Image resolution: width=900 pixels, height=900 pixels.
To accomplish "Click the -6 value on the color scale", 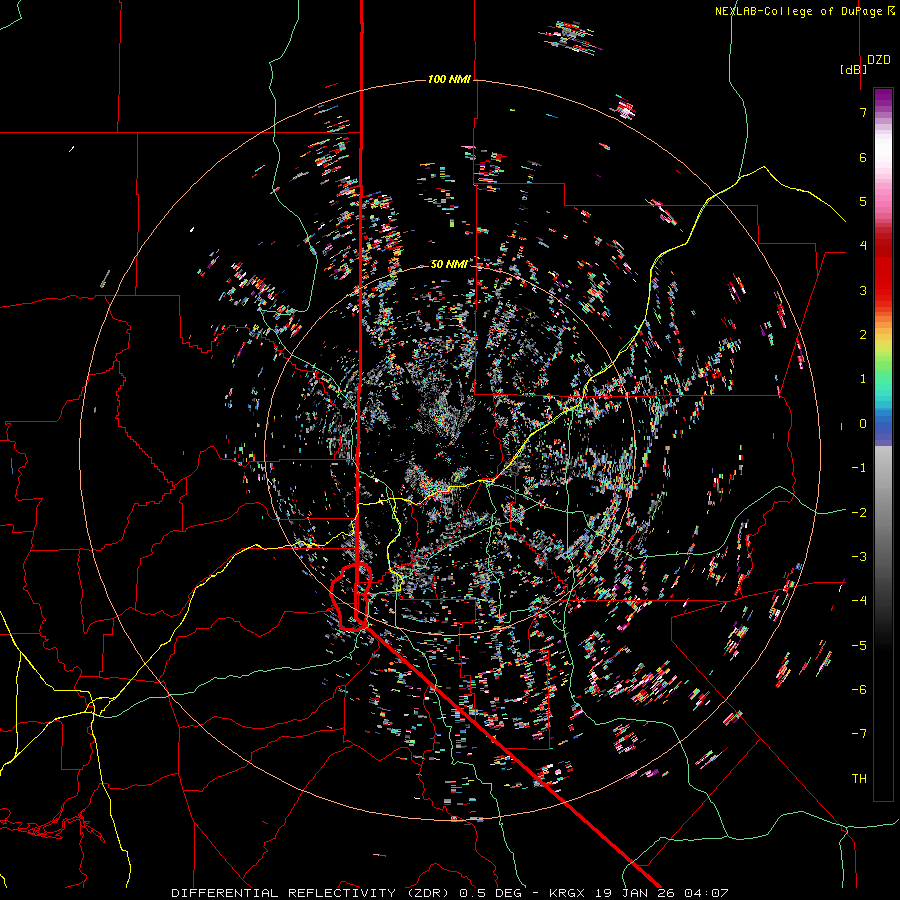I will coord(859,690).
